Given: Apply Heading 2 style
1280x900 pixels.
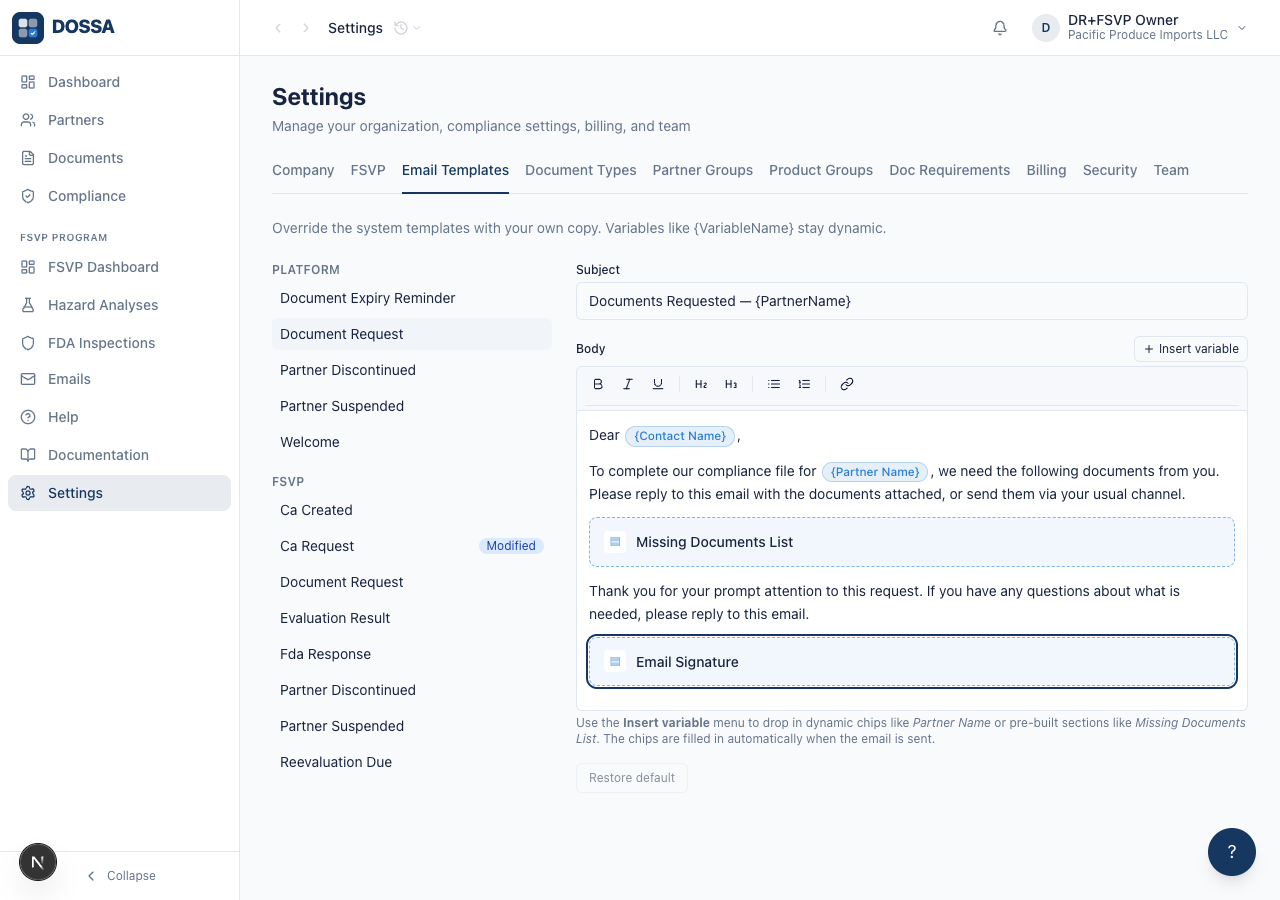Looking at the screenshot, I should 701,384.
